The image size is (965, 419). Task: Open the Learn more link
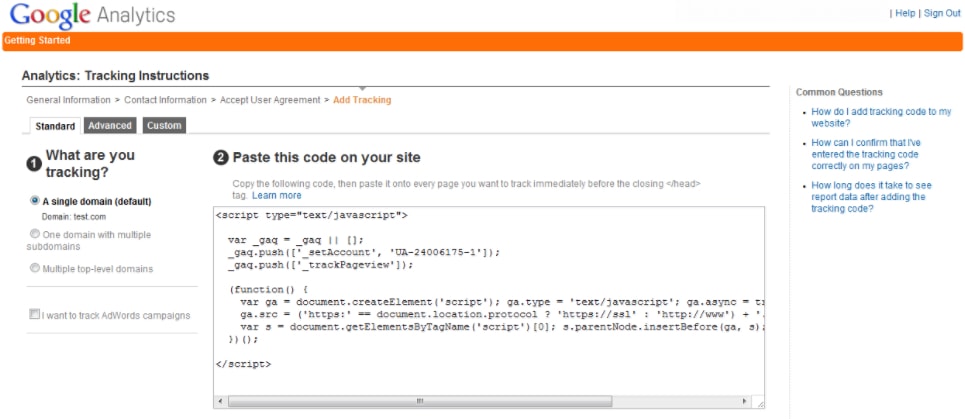[x=276, y=195]
